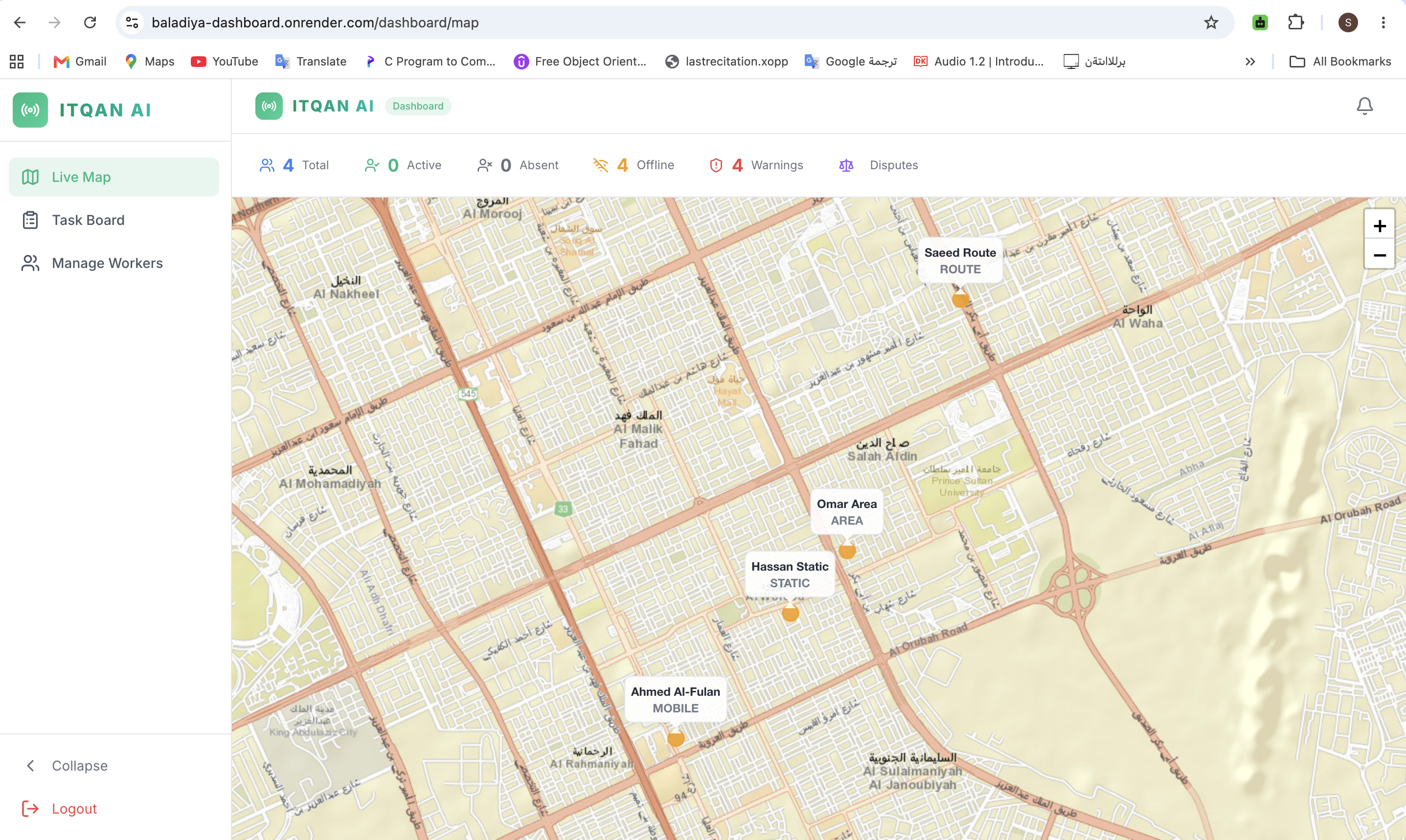The height and width of the screenshot is (840, 1406).
Task: Click the Logout arrow icon
Action: click(x=30, y=808)
